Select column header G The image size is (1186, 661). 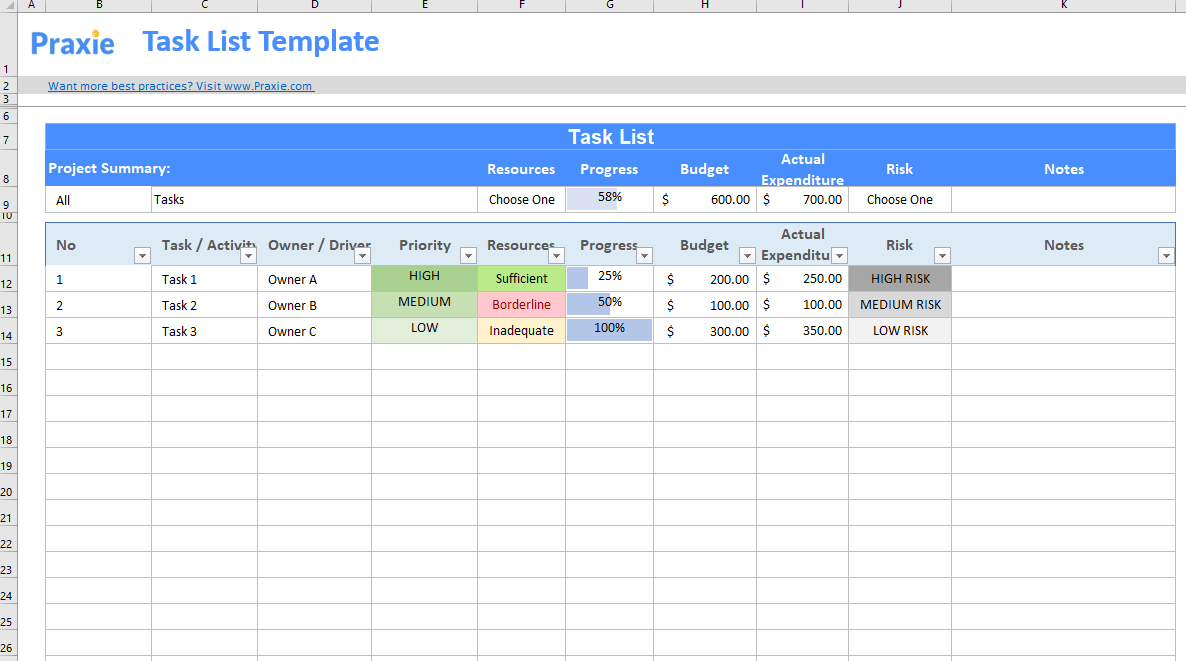pos(610,5)
